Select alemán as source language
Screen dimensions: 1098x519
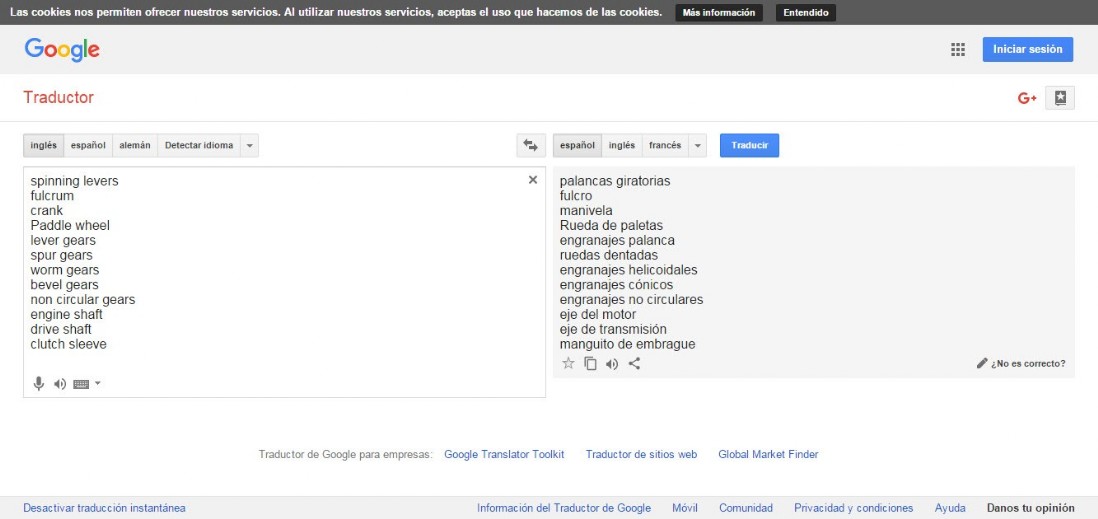coord(135,146)
